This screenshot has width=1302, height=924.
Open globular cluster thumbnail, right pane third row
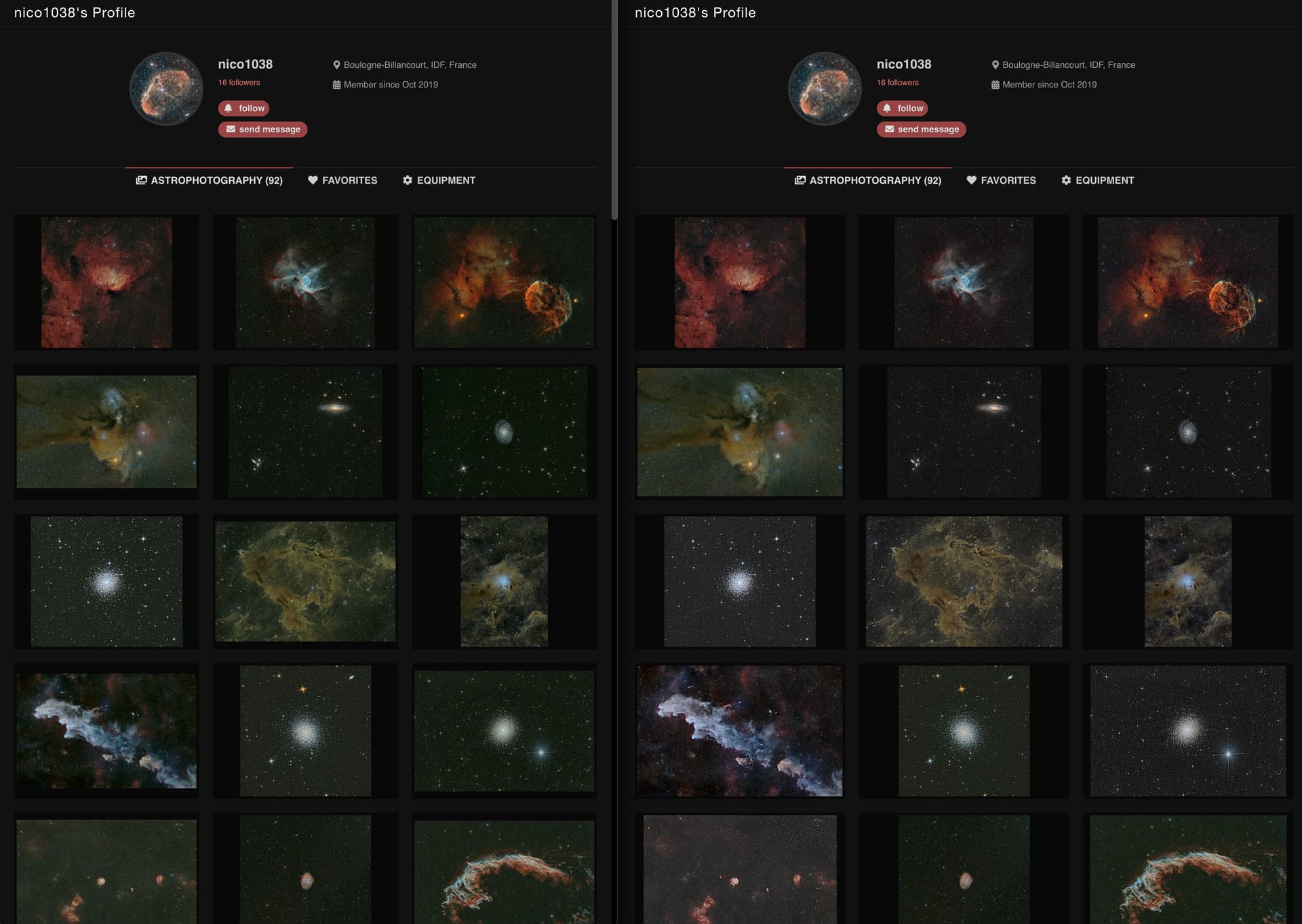(x=740, y=582)
